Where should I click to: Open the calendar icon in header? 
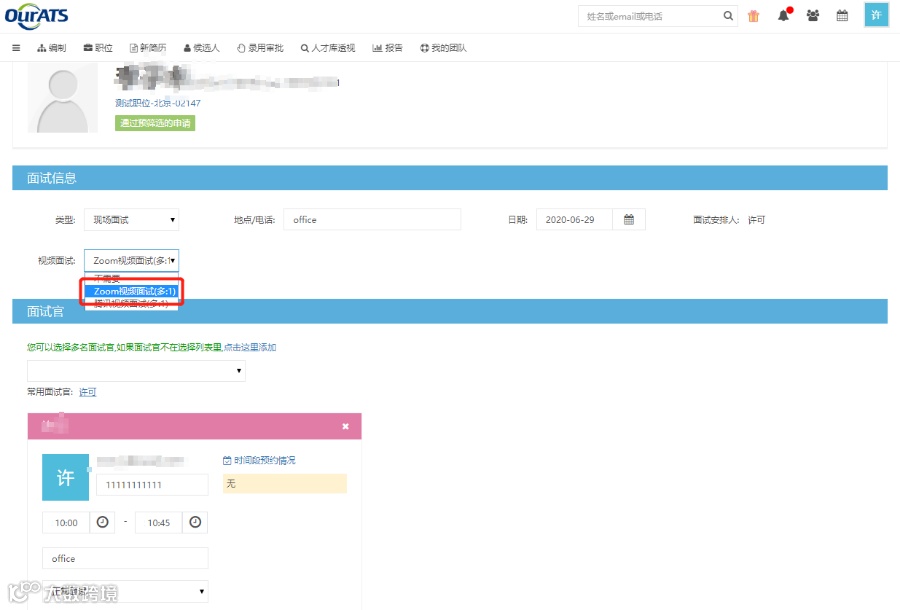842,15
